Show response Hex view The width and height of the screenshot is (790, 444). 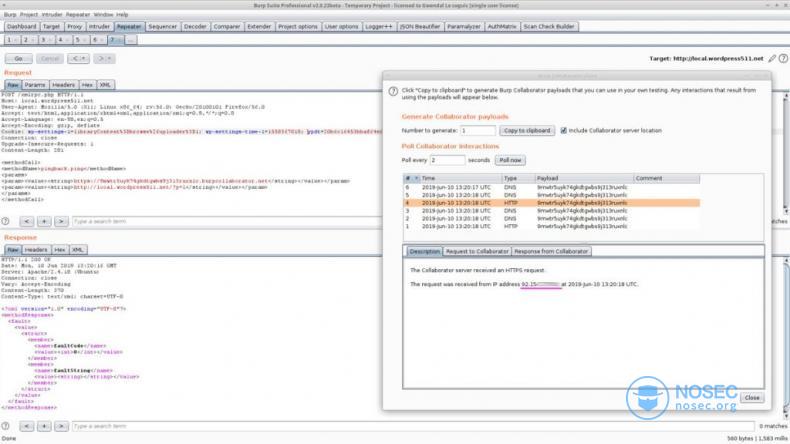coord(59,249)
